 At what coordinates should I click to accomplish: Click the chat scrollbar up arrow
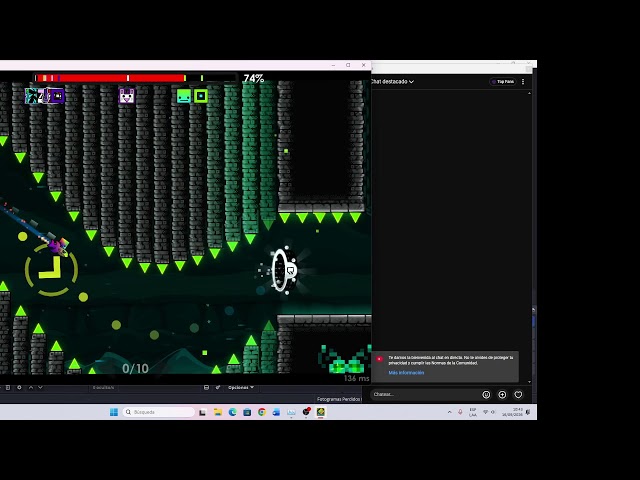coord(529,93)
